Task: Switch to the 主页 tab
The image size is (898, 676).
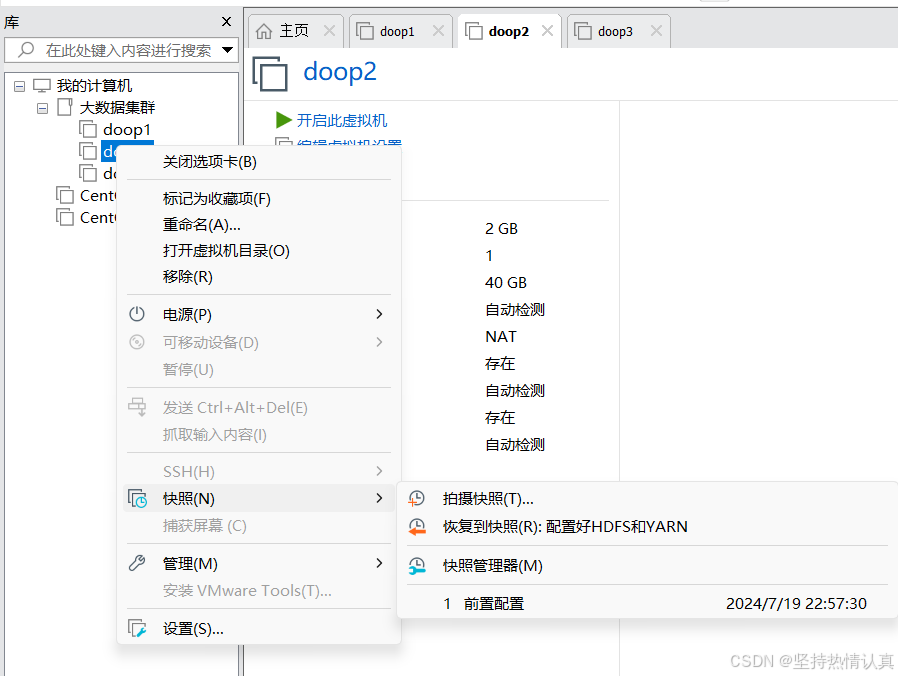Action: [x=296, y=31]
